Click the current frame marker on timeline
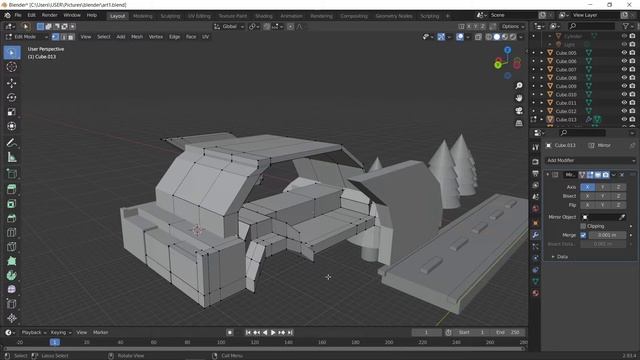640x360 pixels. pos(54,342)
